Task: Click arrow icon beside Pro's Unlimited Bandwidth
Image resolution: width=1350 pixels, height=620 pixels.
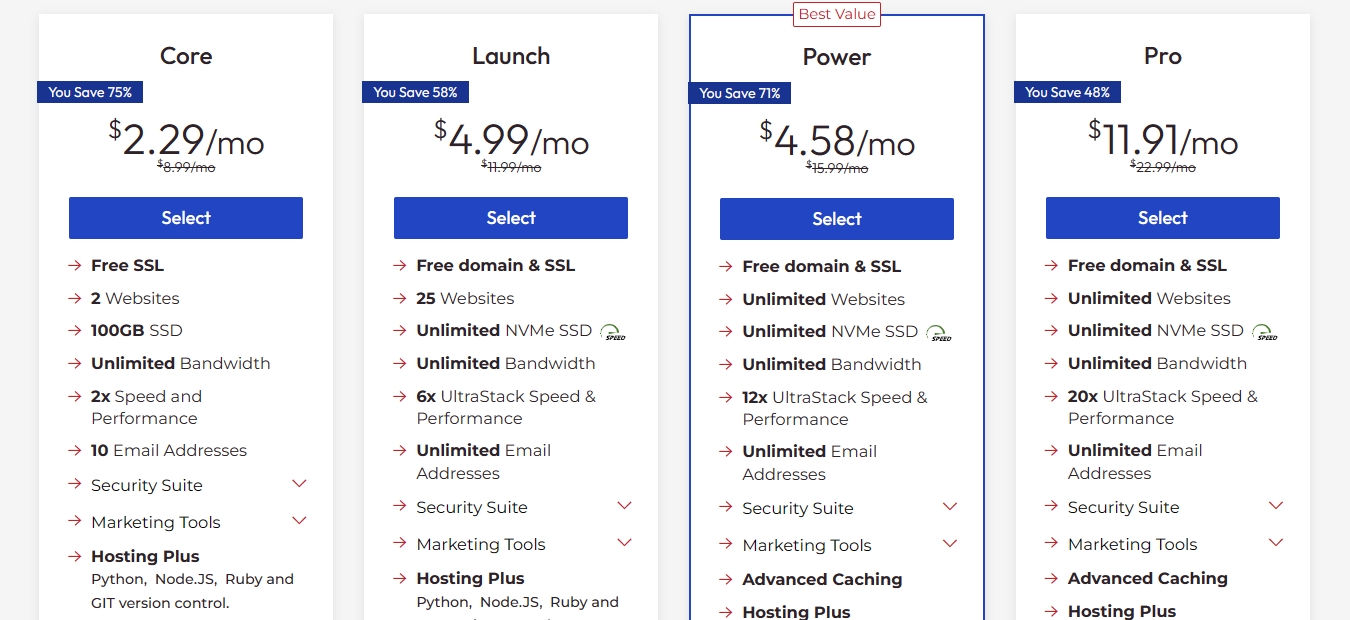Action: coord(1051,363)
